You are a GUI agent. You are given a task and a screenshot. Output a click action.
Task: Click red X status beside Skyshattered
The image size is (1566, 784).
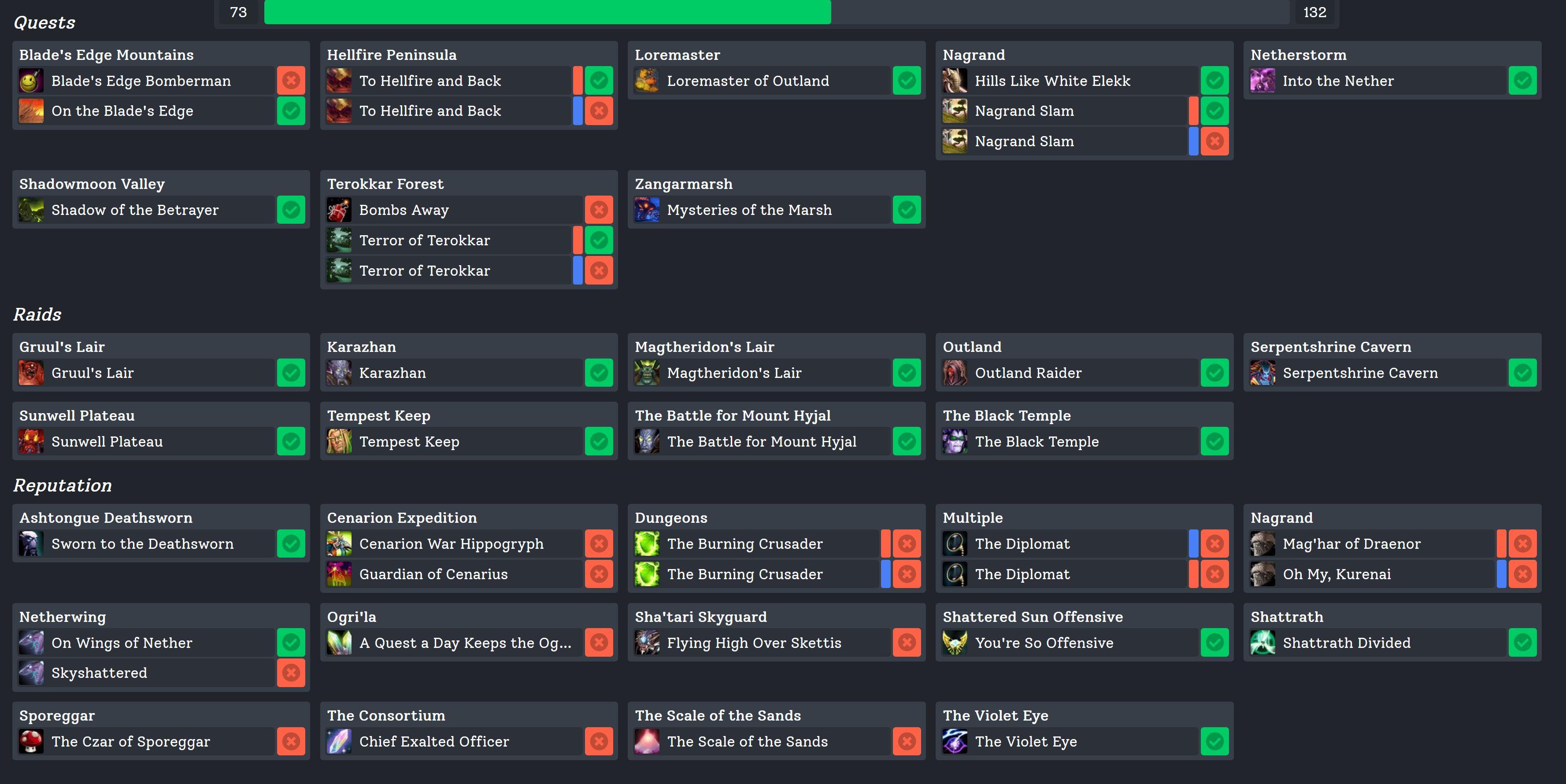coord(291,673)
